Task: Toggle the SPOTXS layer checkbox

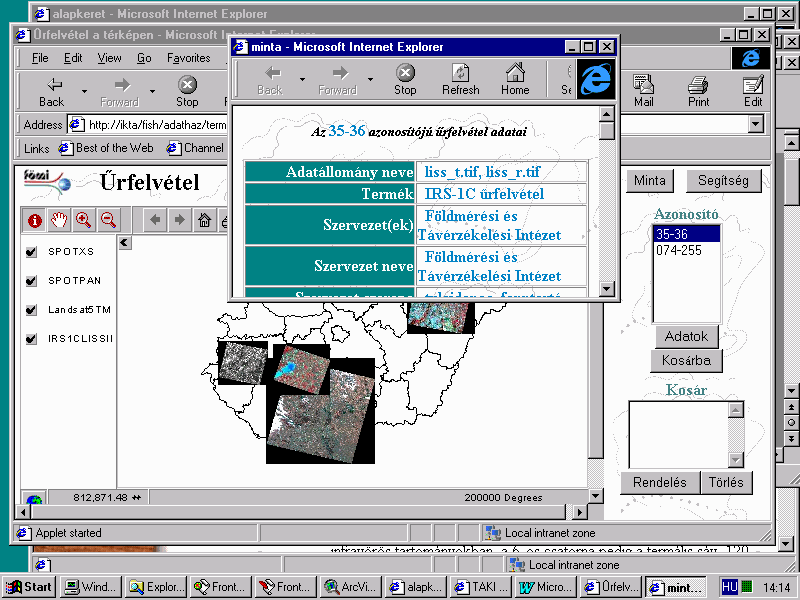Action: (31, 252)
